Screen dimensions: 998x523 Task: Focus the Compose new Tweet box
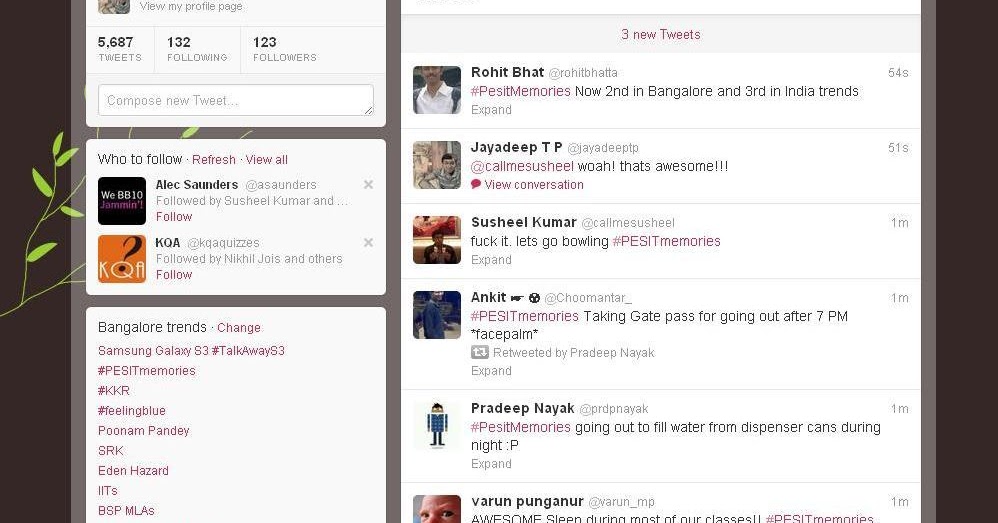pyautogui.click(x=235, y=101)
